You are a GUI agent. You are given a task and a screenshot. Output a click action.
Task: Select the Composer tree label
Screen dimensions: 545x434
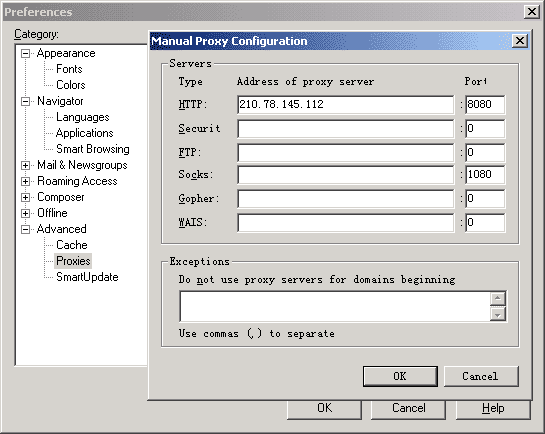(x=60, y=197)
